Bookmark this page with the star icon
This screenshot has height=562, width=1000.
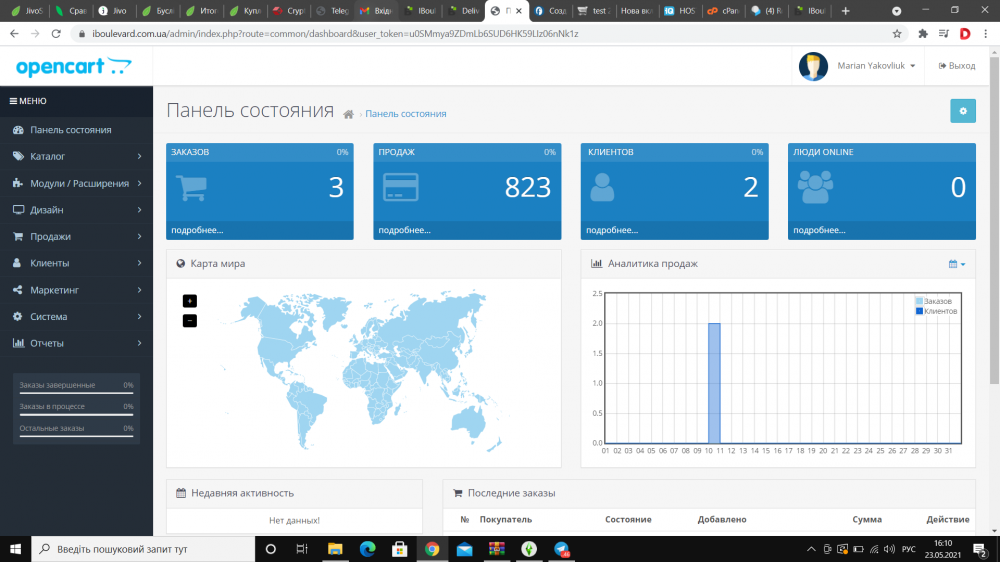[x=897, y=34]
